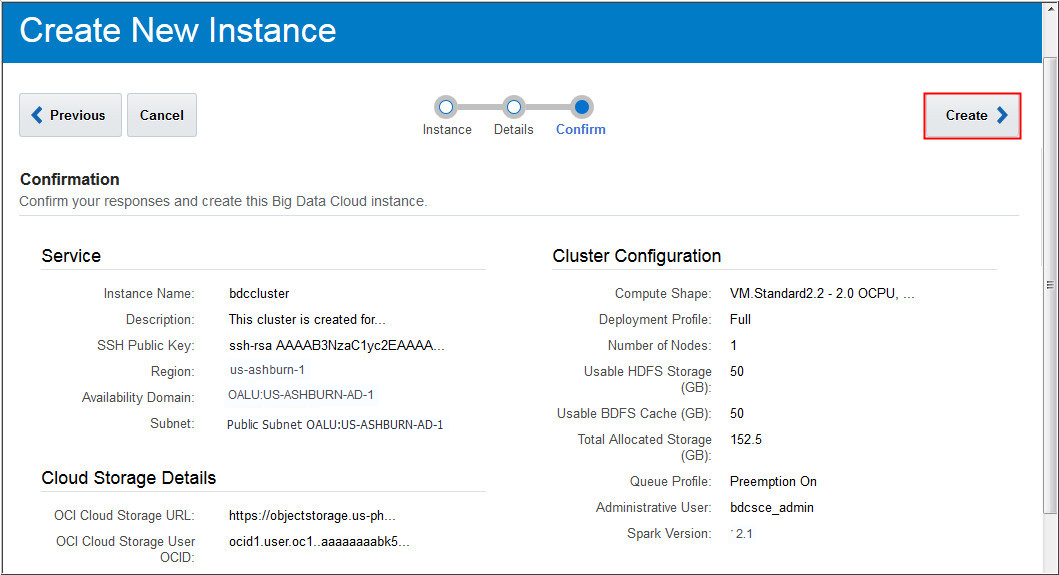Click the truncated Description text value
1059x575 pixels.
point(307,320)
